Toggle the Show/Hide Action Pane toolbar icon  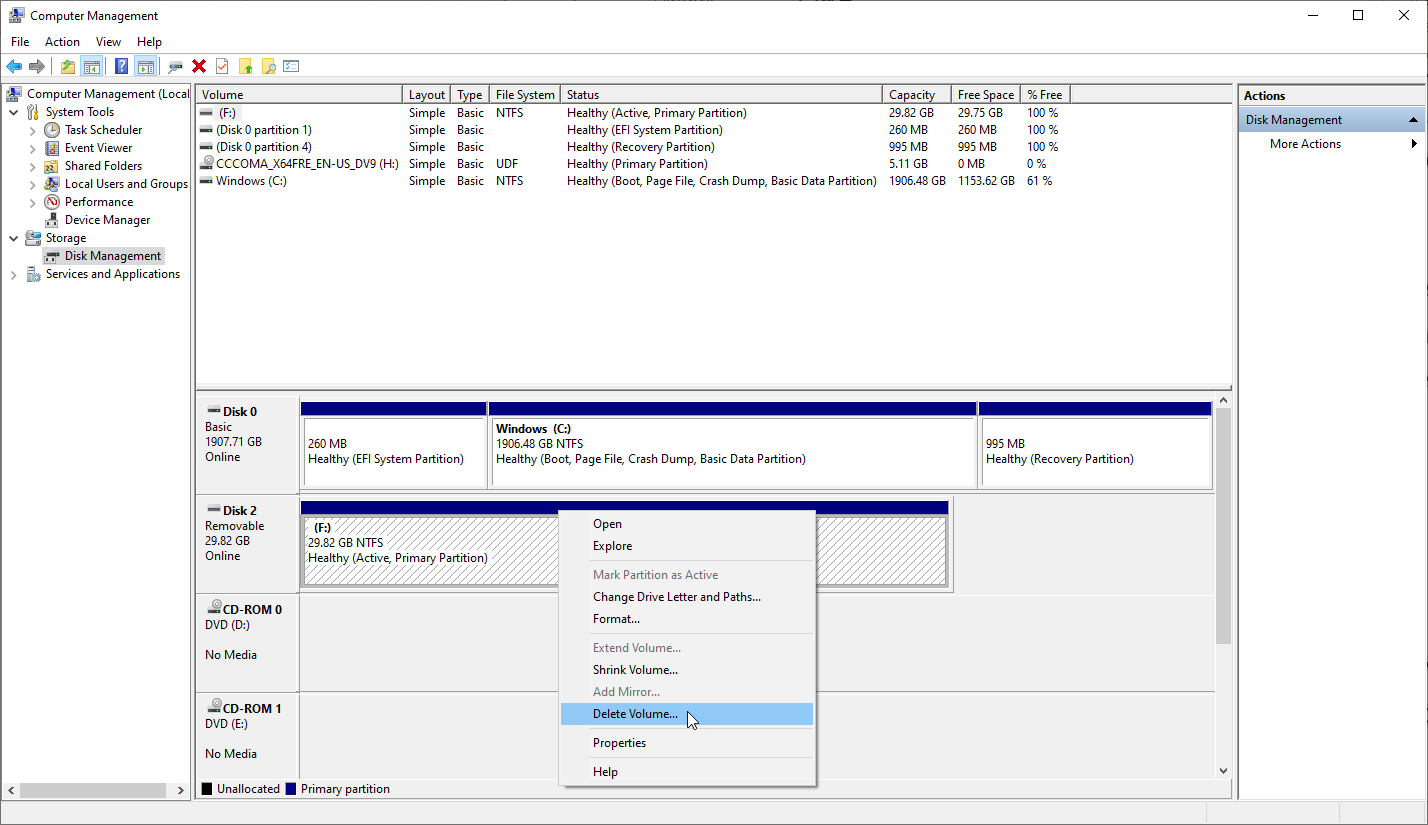145,66
